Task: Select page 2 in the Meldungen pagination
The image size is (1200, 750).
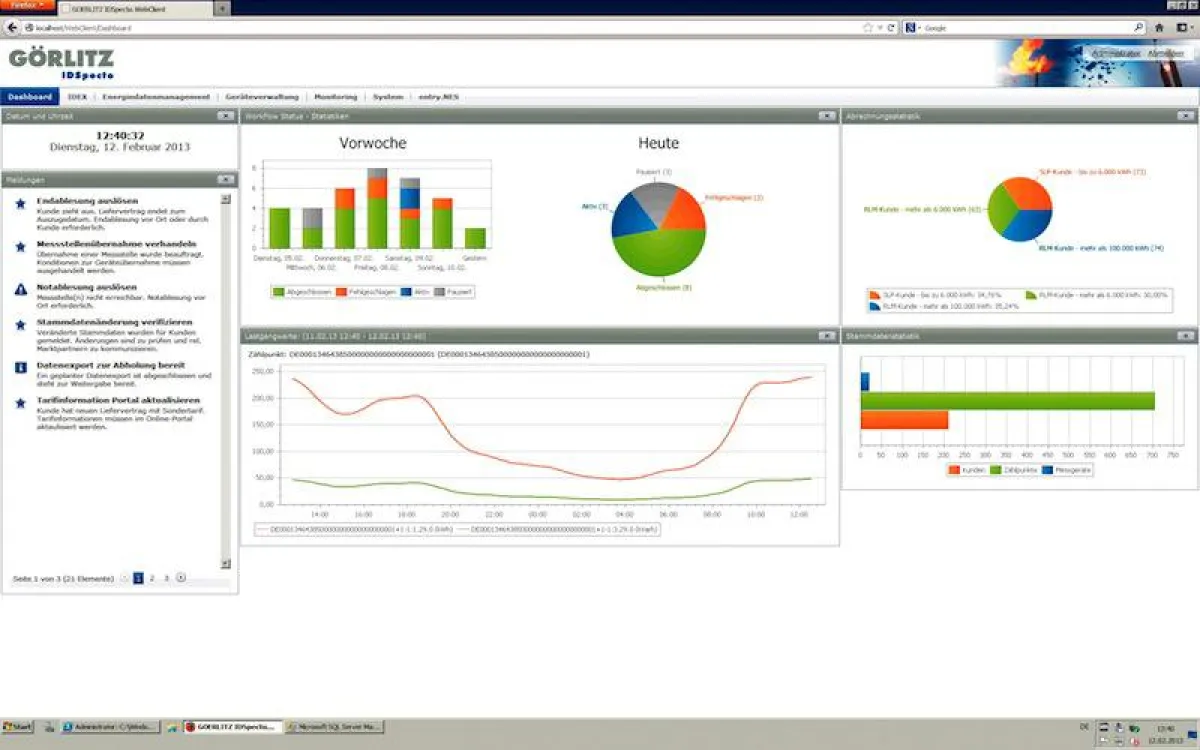Action: tap(151, 577)
